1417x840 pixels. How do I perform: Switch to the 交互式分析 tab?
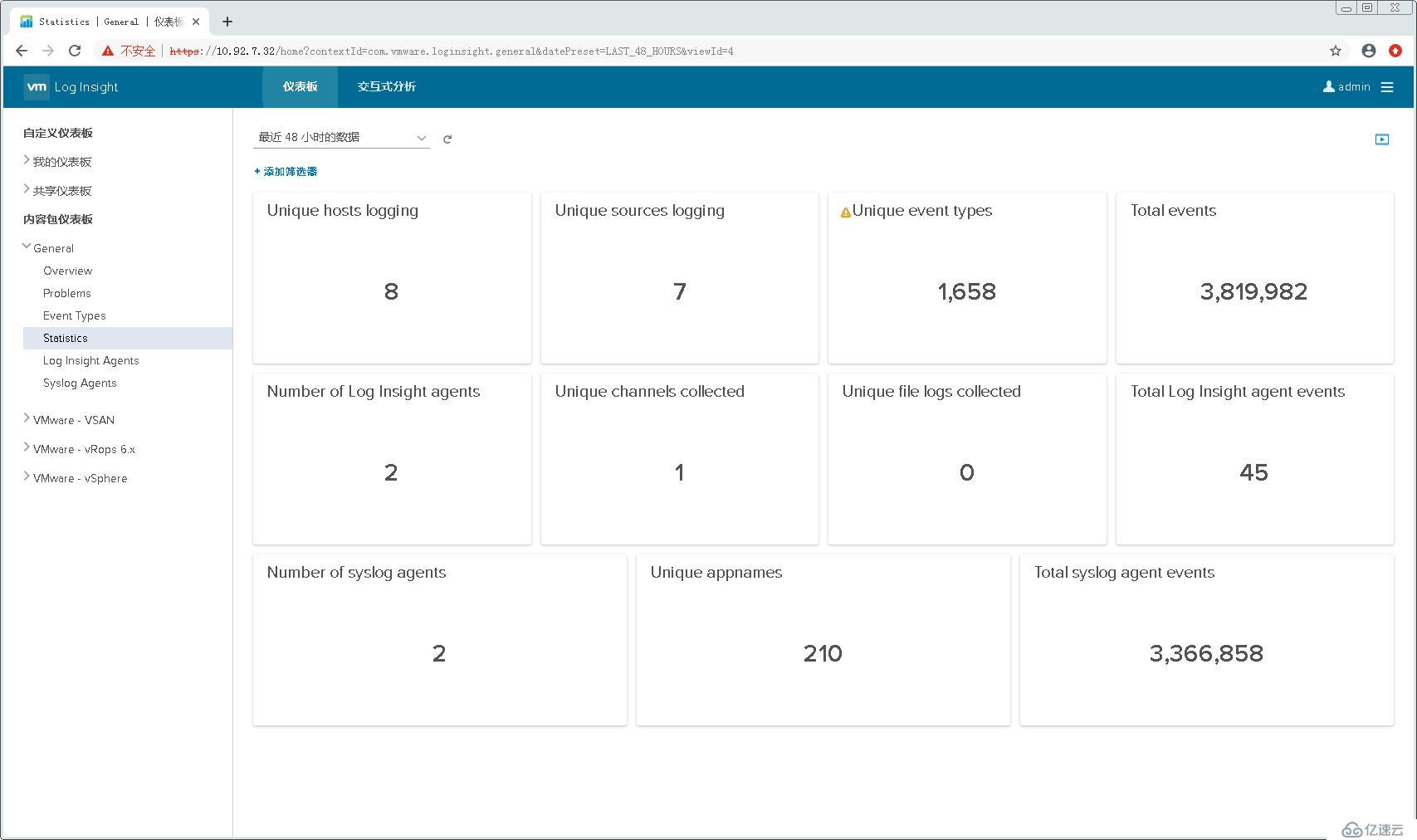pyautogui.click(x=387, y=87)
